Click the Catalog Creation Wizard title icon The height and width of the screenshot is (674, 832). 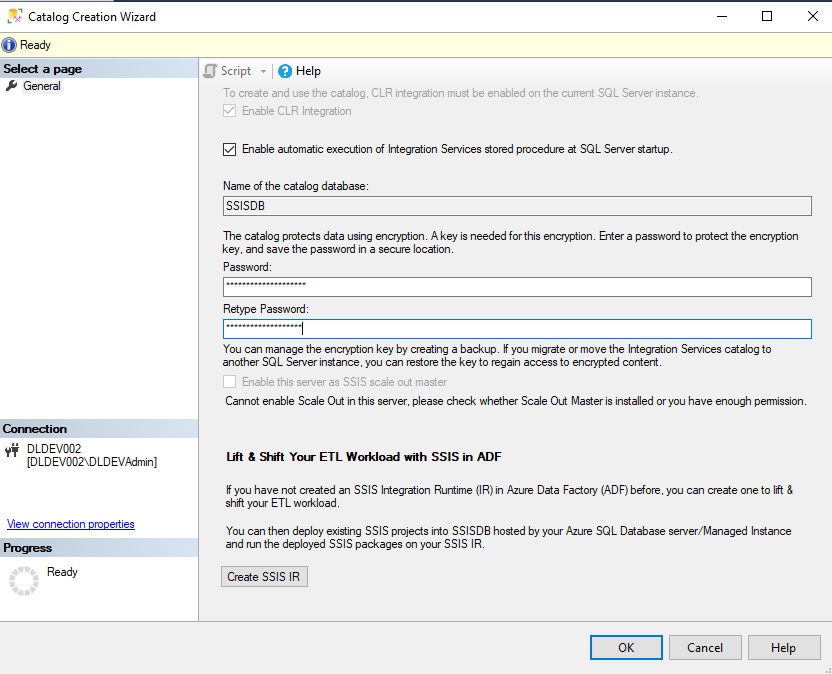tap(15, 16)
